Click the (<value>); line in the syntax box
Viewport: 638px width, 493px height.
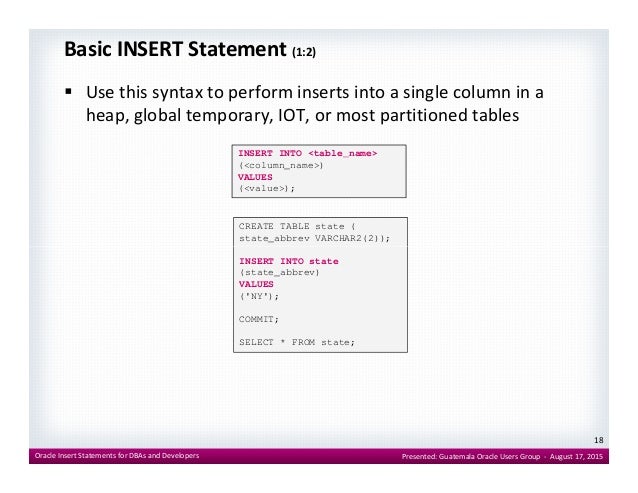pos(267,188)
